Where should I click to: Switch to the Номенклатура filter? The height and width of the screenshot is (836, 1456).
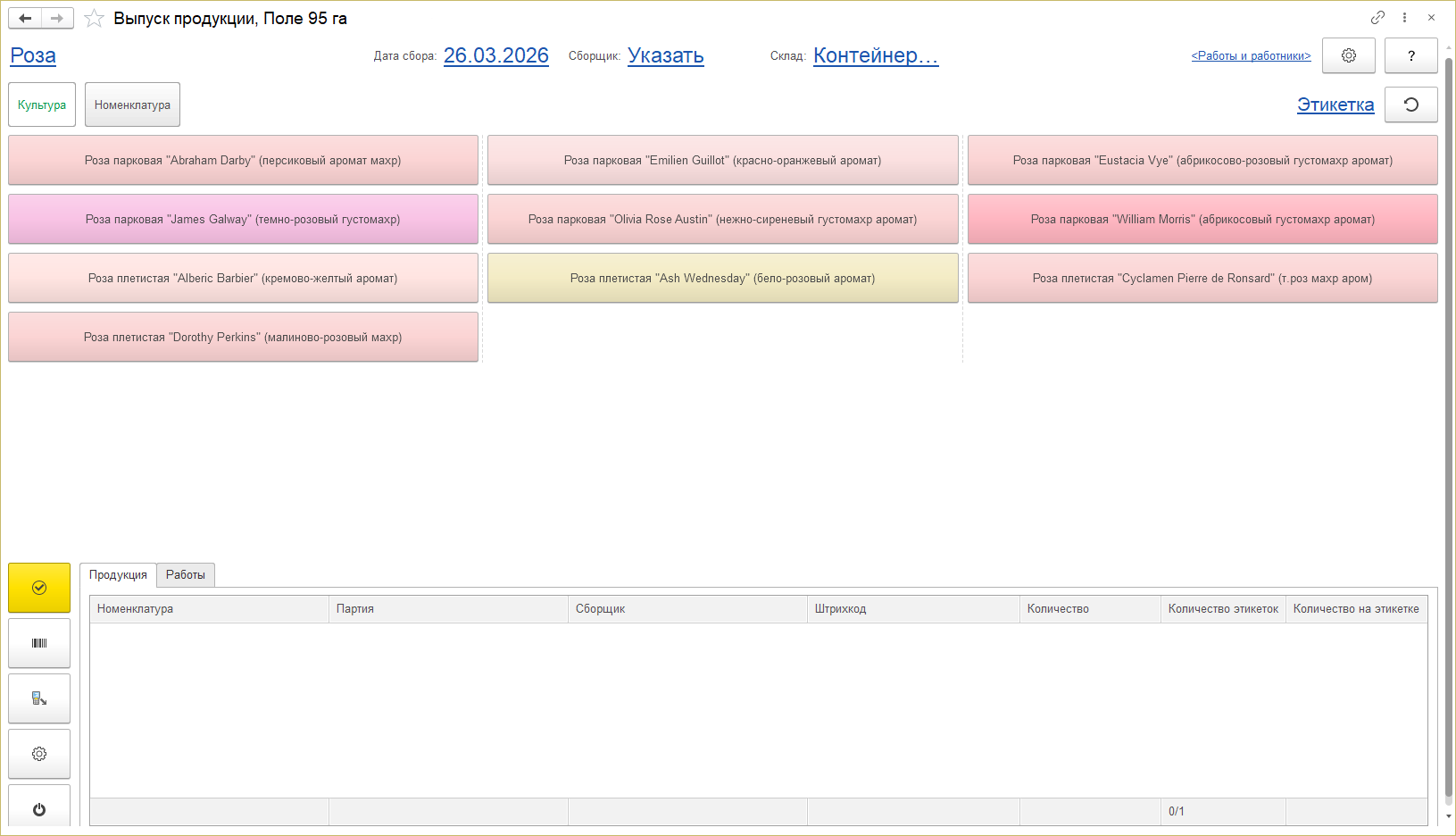132,104
